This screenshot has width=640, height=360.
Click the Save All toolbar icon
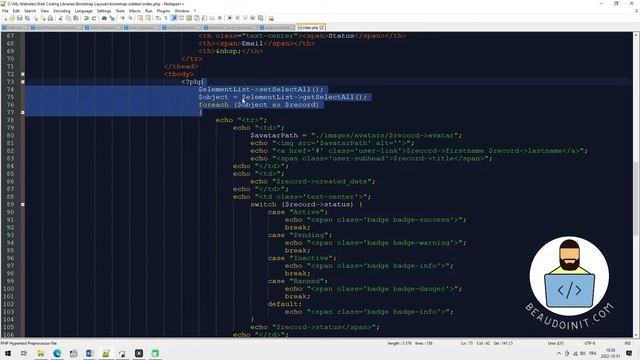pos(27,18)
